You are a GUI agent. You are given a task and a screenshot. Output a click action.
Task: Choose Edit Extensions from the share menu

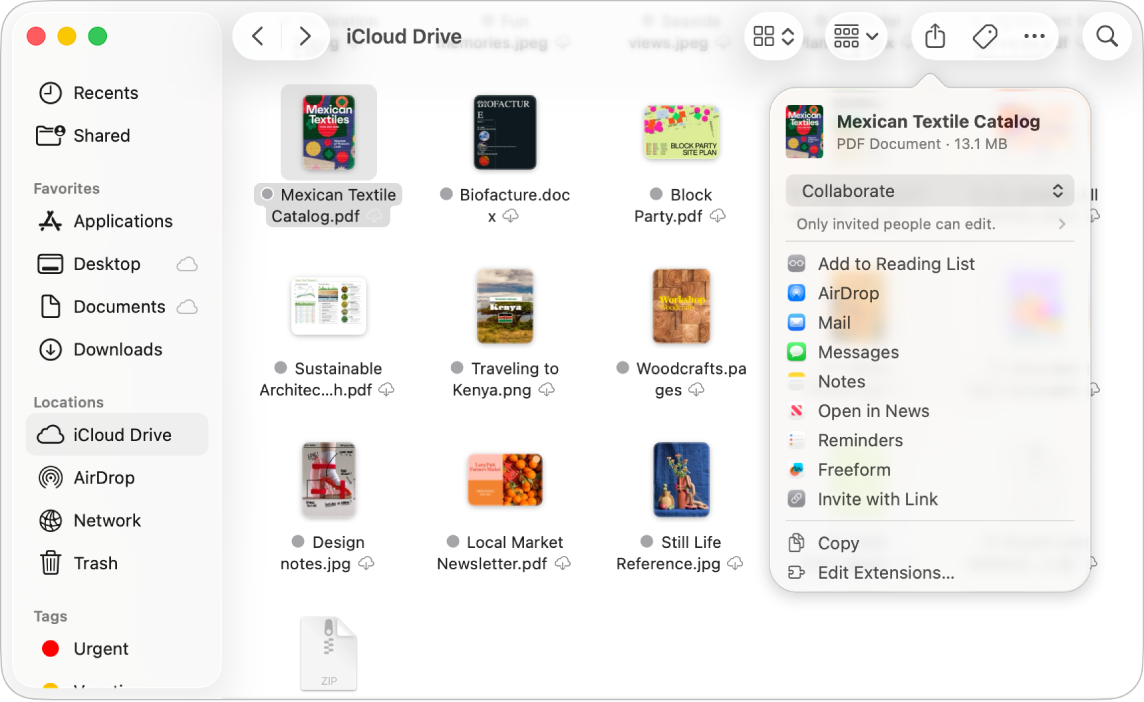(885, 573)
